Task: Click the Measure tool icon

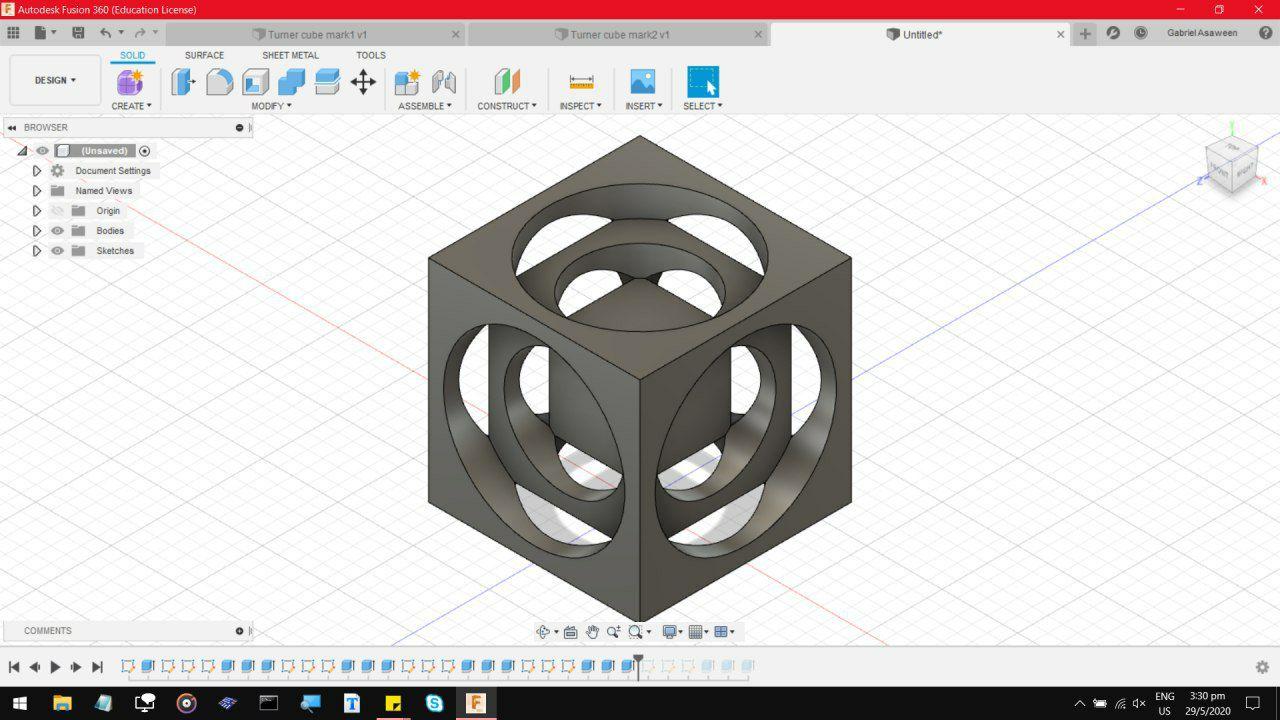Action: pos(581,82)
